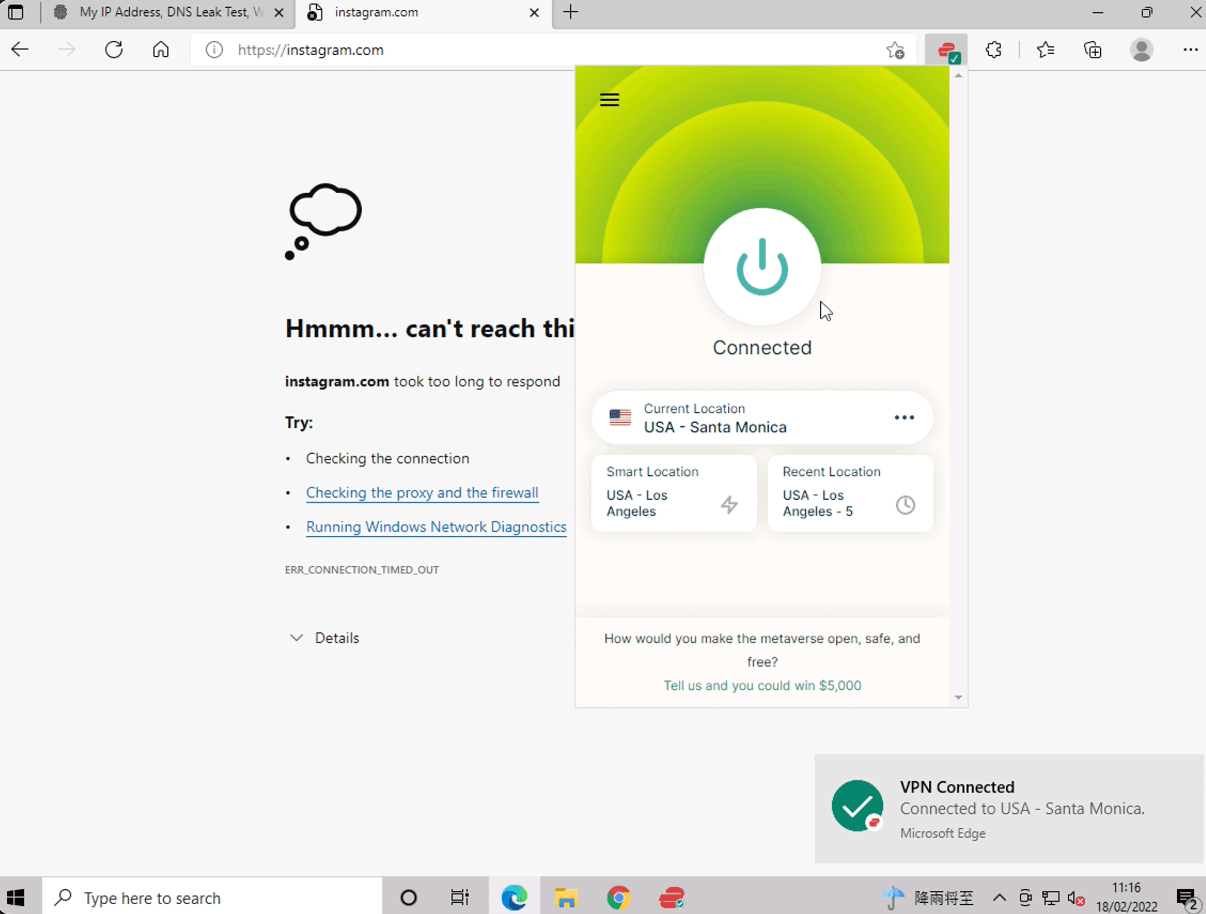Open File Explorer from the taskbar

[x=566, y=898]
